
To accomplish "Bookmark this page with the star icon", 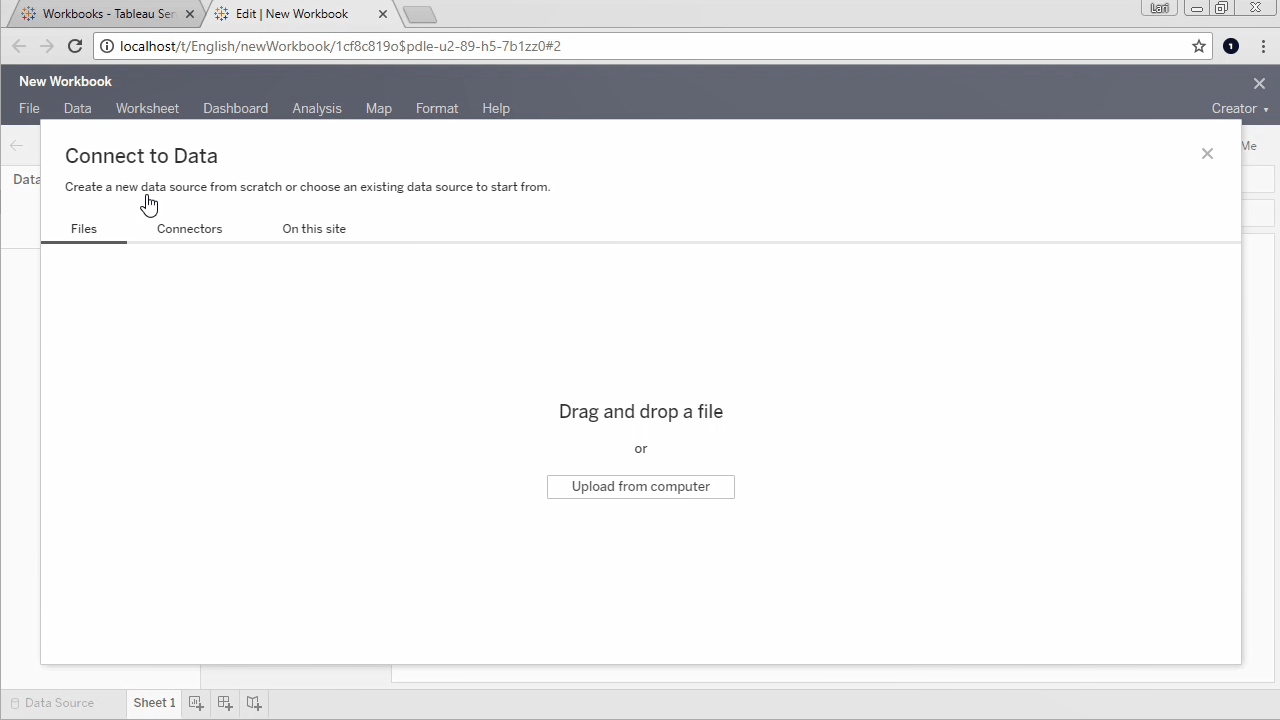I will 1199,46.
